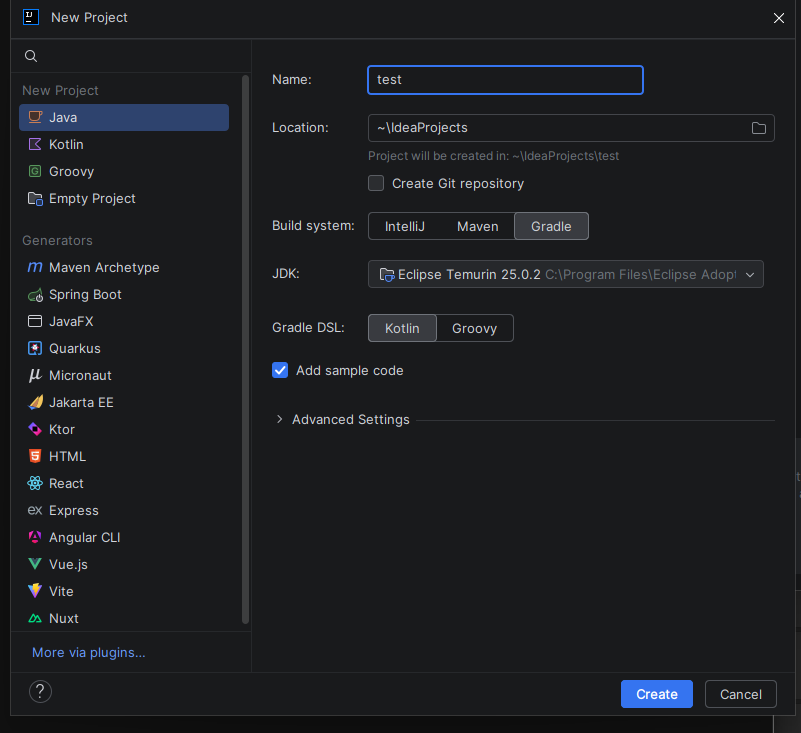This screenshot has height=733, width=801.
Task: Click the search magnifier icon
Action: 31,56
